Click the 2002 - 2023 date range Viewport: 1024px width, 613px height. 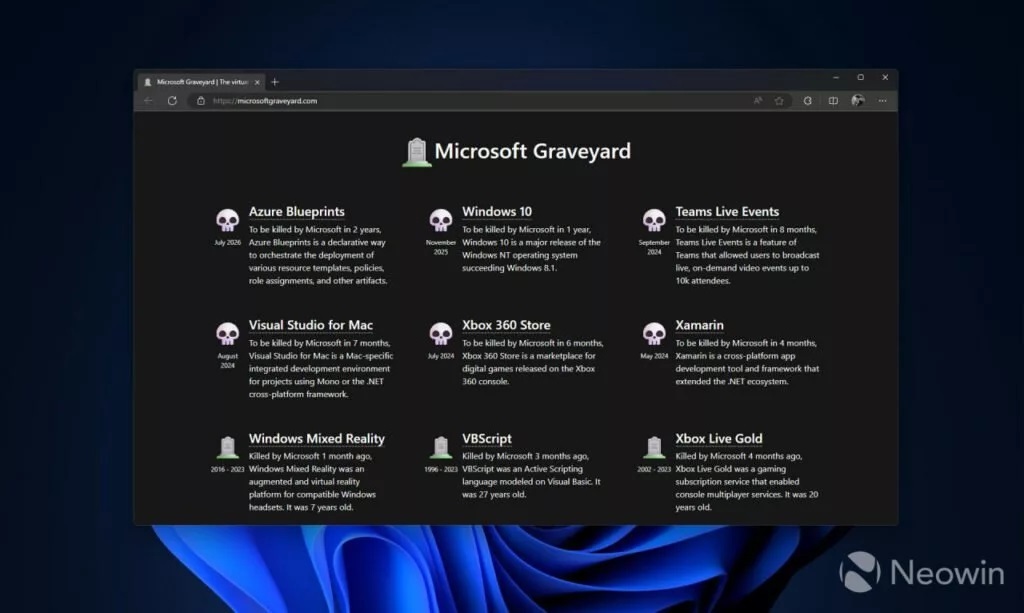654,469
